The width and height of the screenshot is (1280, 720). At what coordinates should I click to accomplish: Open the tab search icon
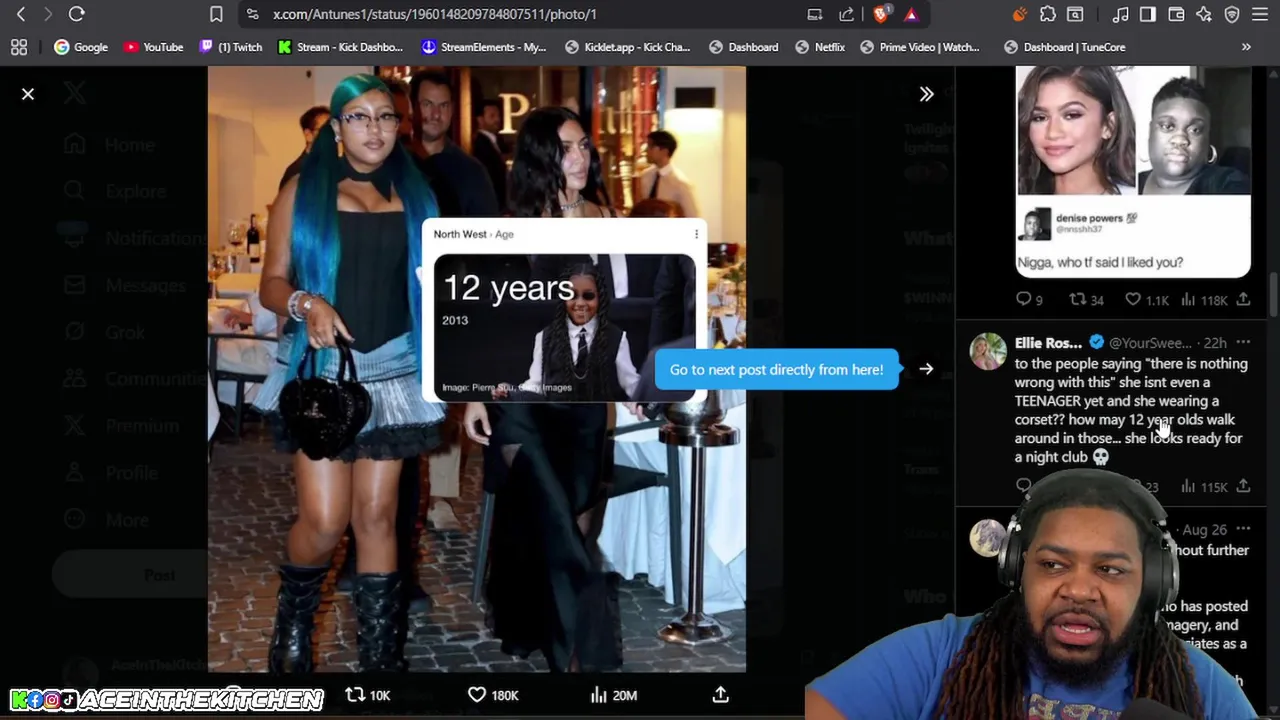pos(1075,14)
